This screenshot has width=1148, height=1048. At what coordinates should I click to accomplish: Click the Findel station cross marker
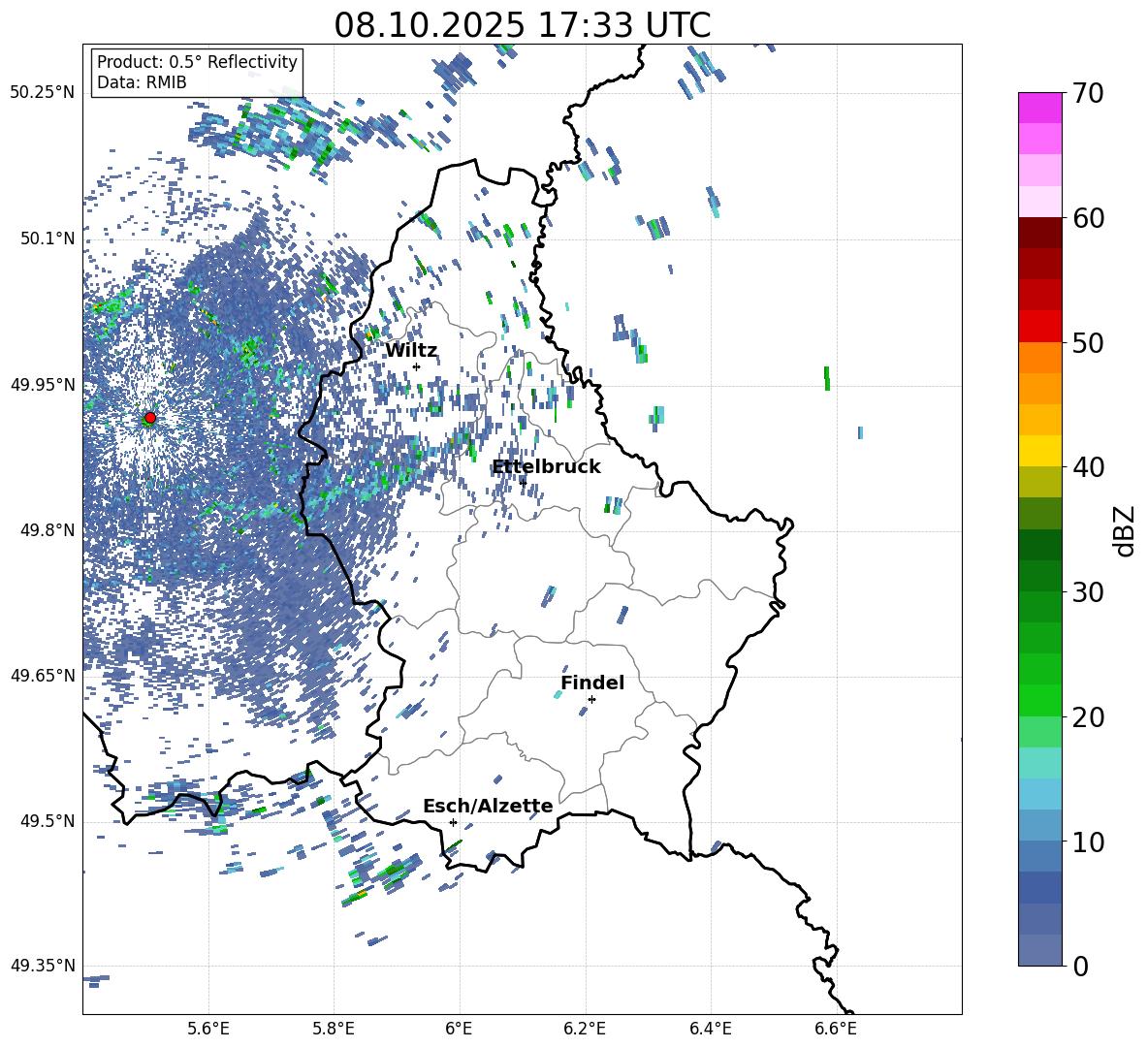[x=591, y=699]
